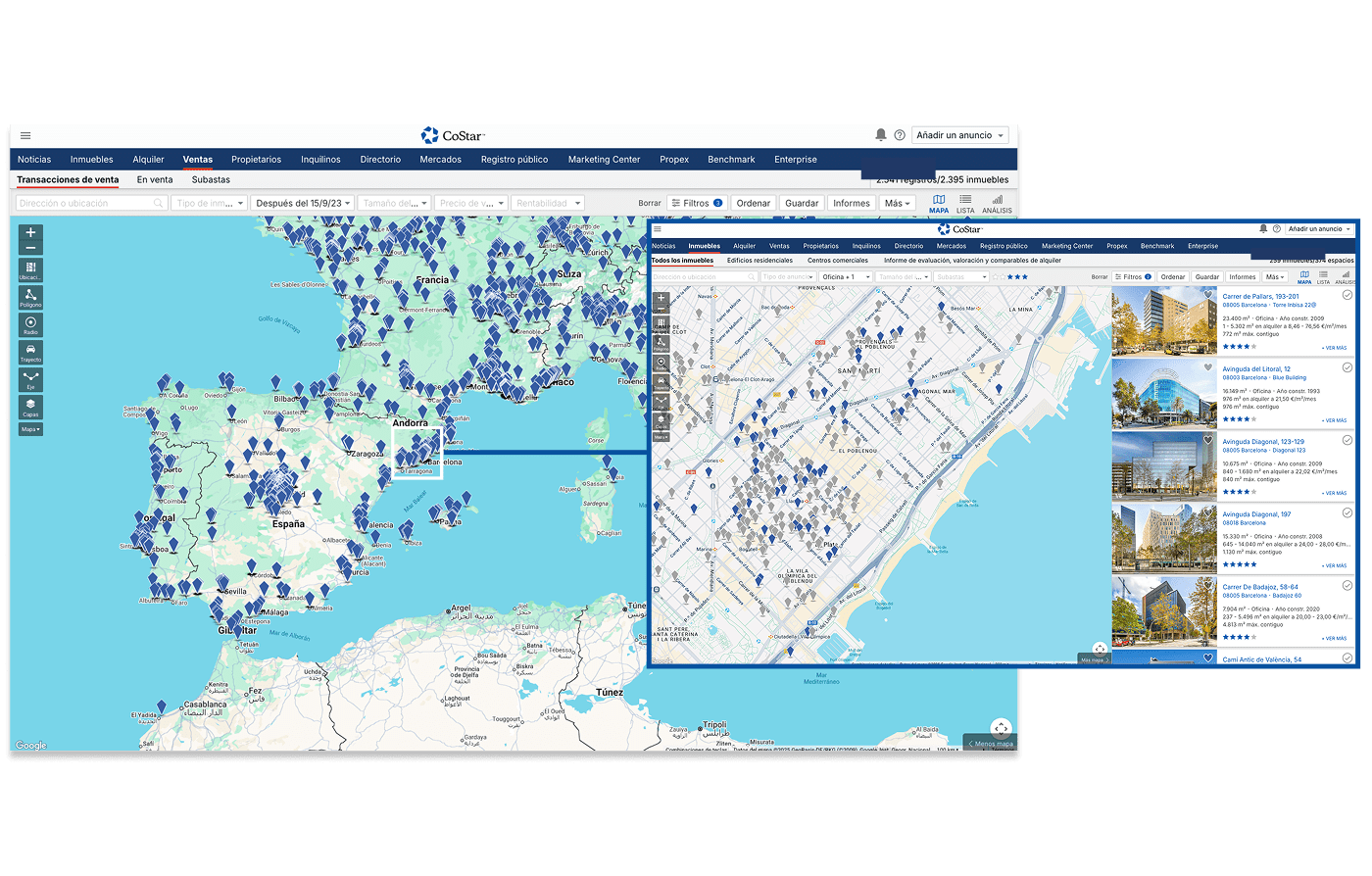This screenshot has height=876, width=1372.
Task: Expand the 'Después del 15/9/23' date filter
Action: tap(301, 203)
